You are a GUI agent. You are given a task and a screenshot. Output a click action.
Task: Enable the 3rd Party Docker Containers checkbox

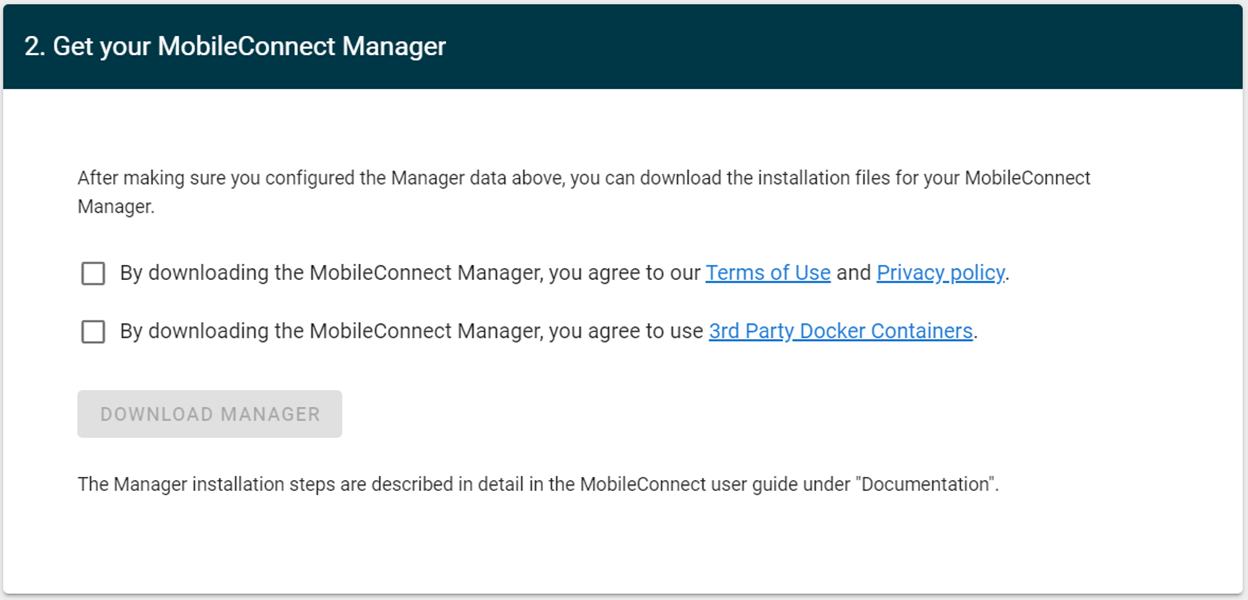tap(93, 331)
